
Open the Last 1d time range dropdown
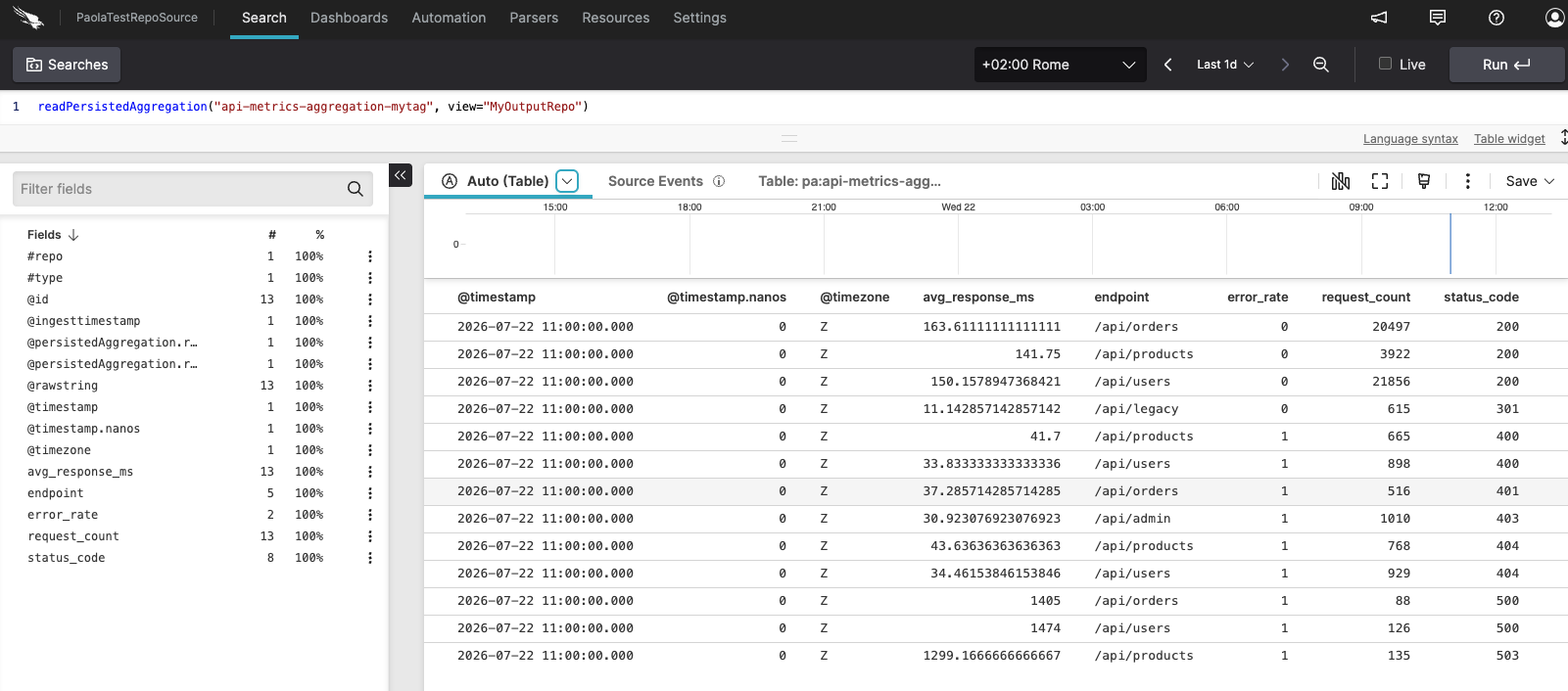tap(1225, 65)
